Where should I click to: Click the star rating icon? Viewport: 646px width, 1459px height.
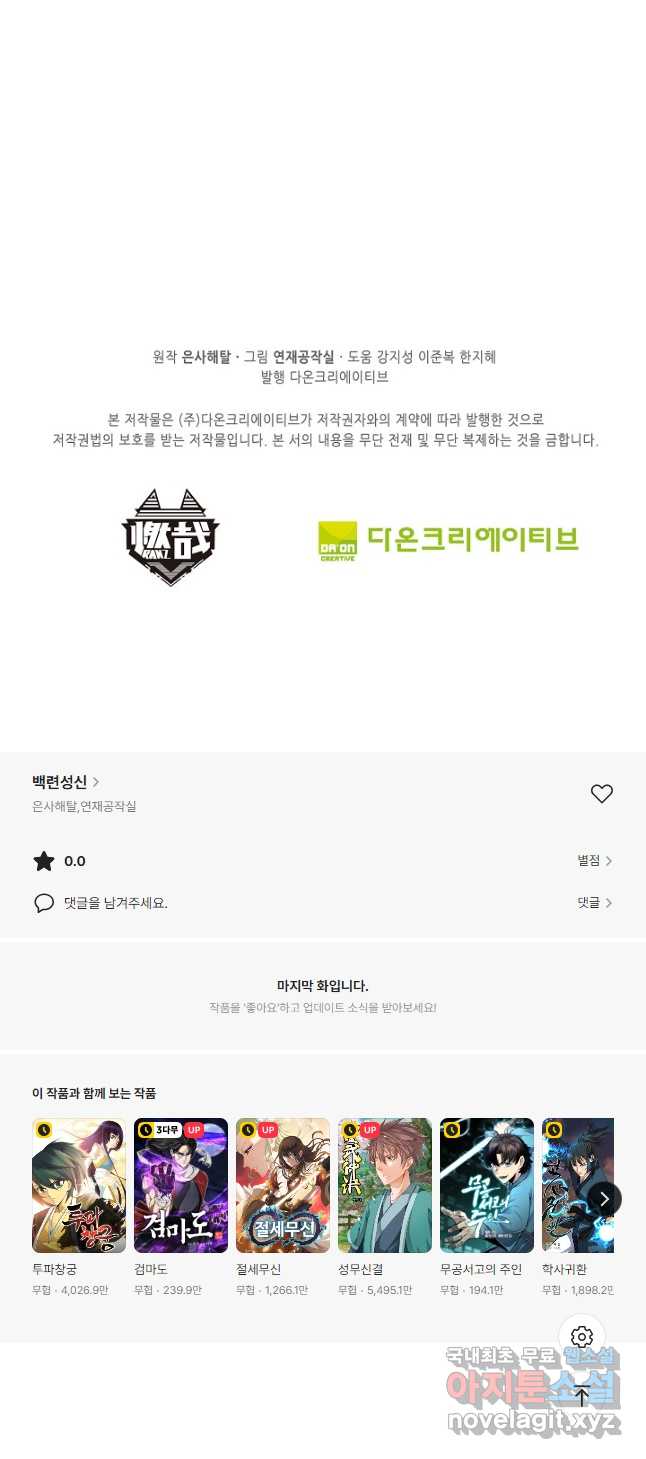click(44, 861)
